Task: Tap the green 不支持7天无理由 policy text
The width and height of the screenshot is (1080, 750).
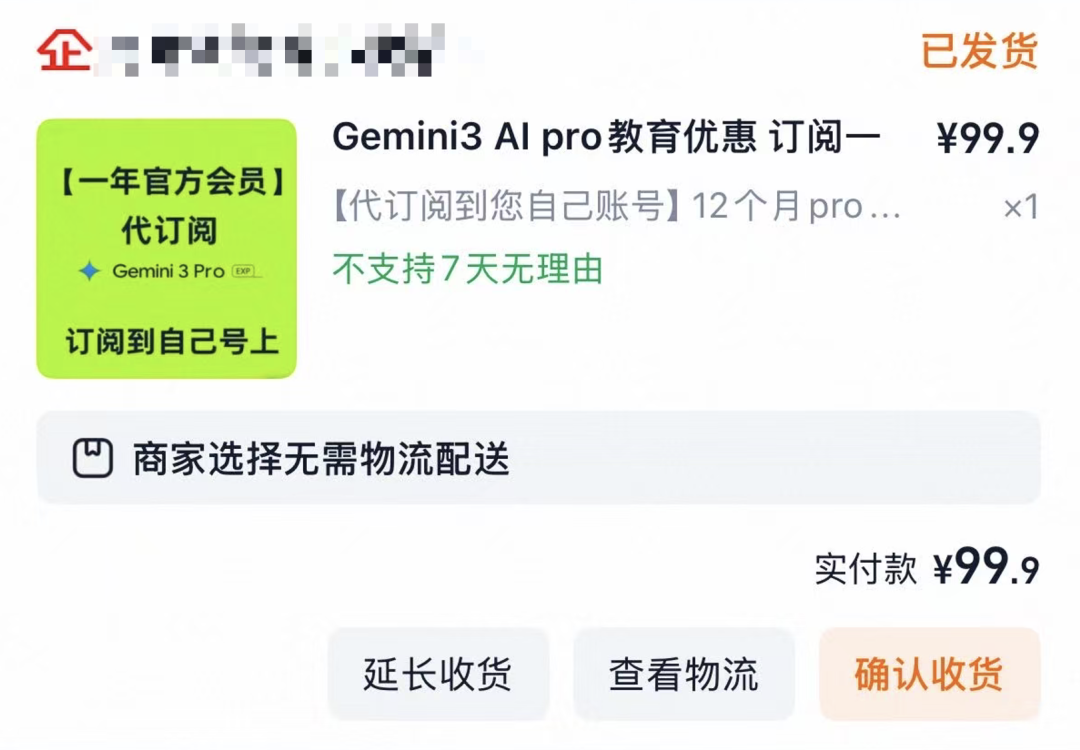Action: pyautogui.click(x=467, y=268)
